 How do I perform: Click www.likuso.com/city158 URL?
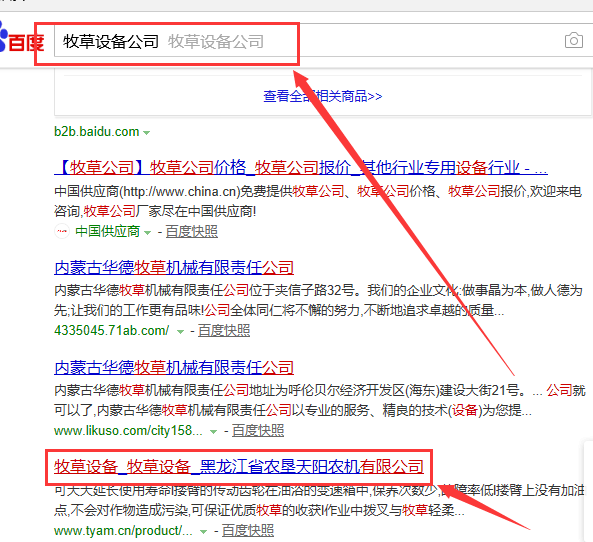click(x=128, y=430)
